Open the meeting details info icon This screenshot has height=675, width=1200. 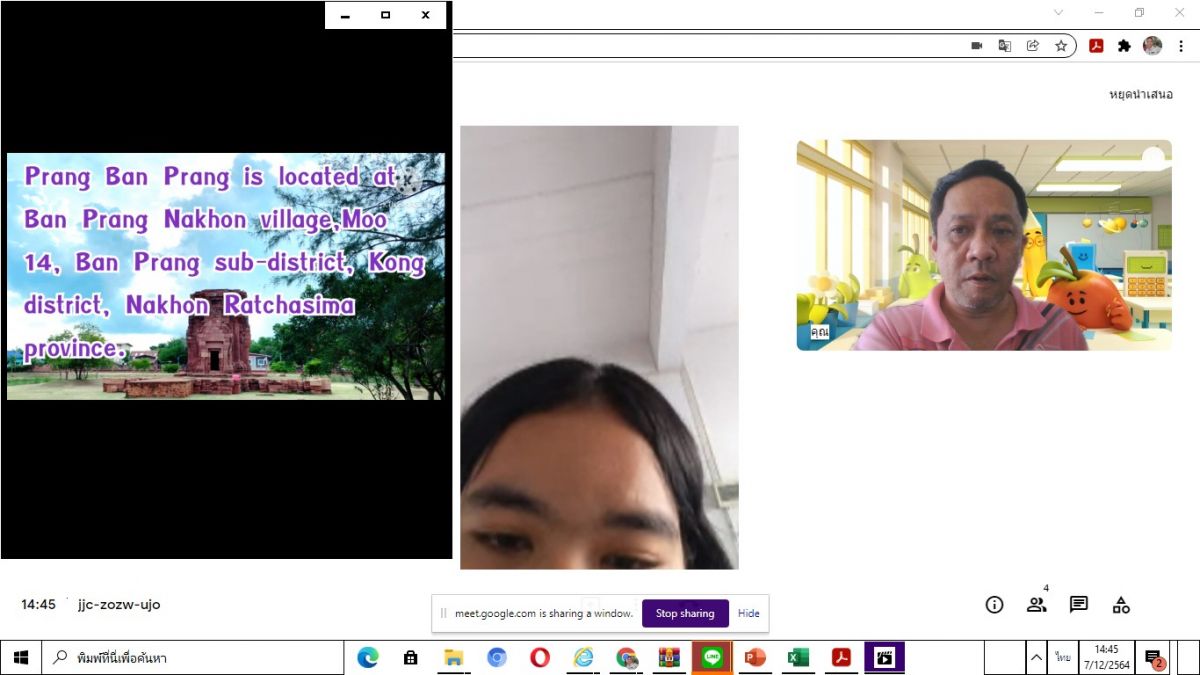tap(994, 605)
